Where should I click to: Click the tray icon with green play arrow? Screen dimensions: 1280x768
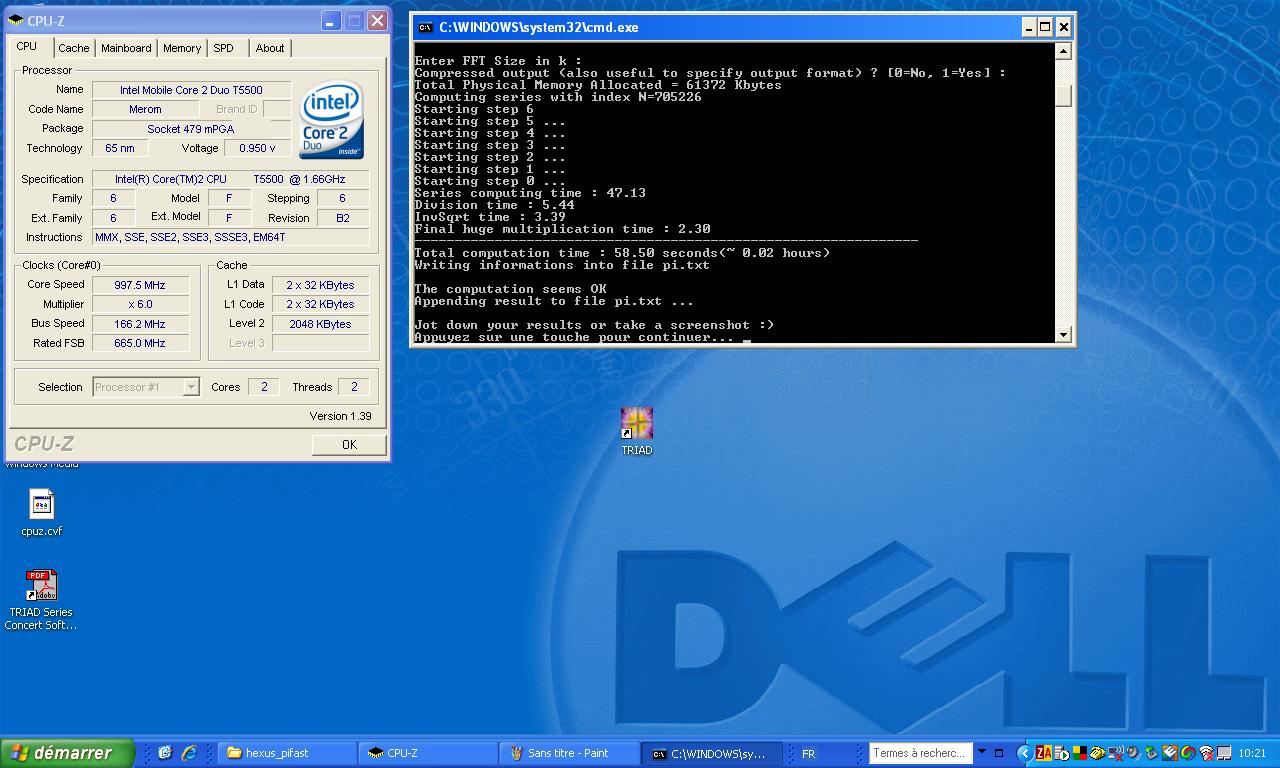tap(1062, 753)
